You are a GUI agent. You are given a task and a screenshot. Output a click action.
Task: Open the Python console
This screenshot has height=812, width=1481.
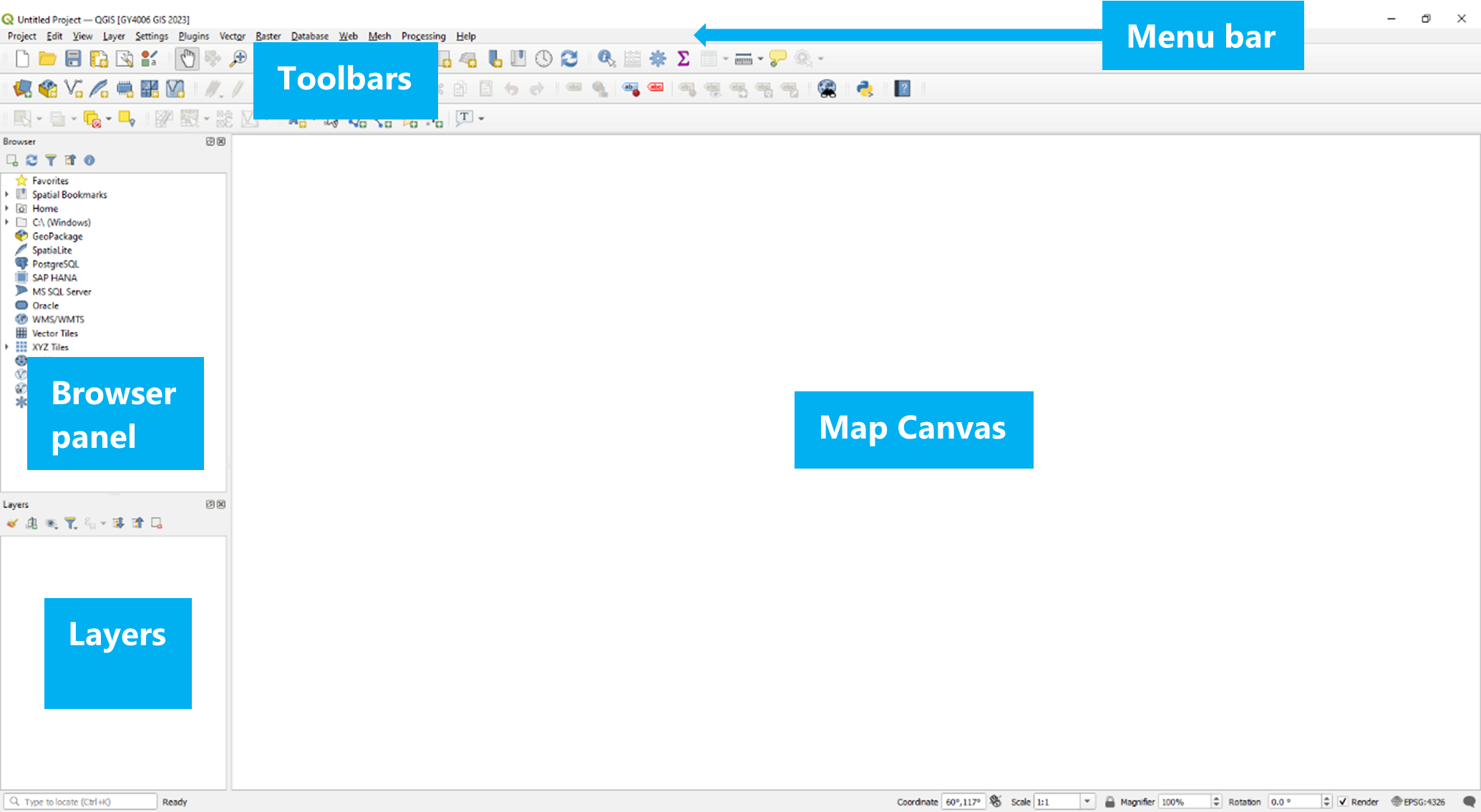pyautogui.click(x=865, y=88)
